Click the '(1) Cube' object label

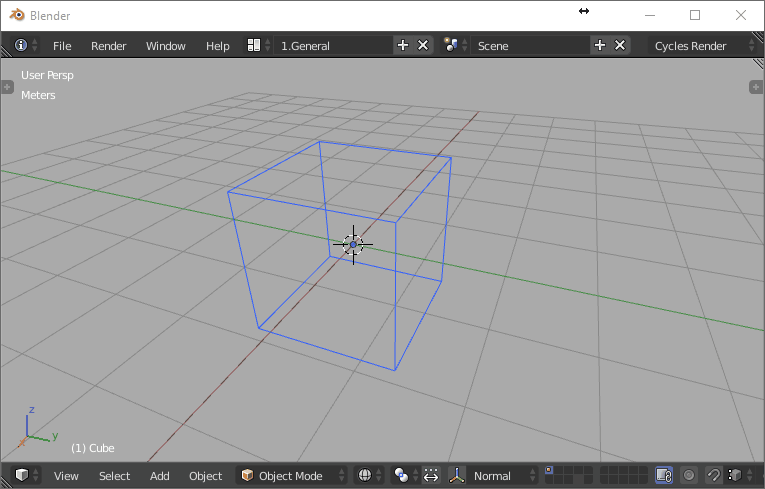coord(93,448)
